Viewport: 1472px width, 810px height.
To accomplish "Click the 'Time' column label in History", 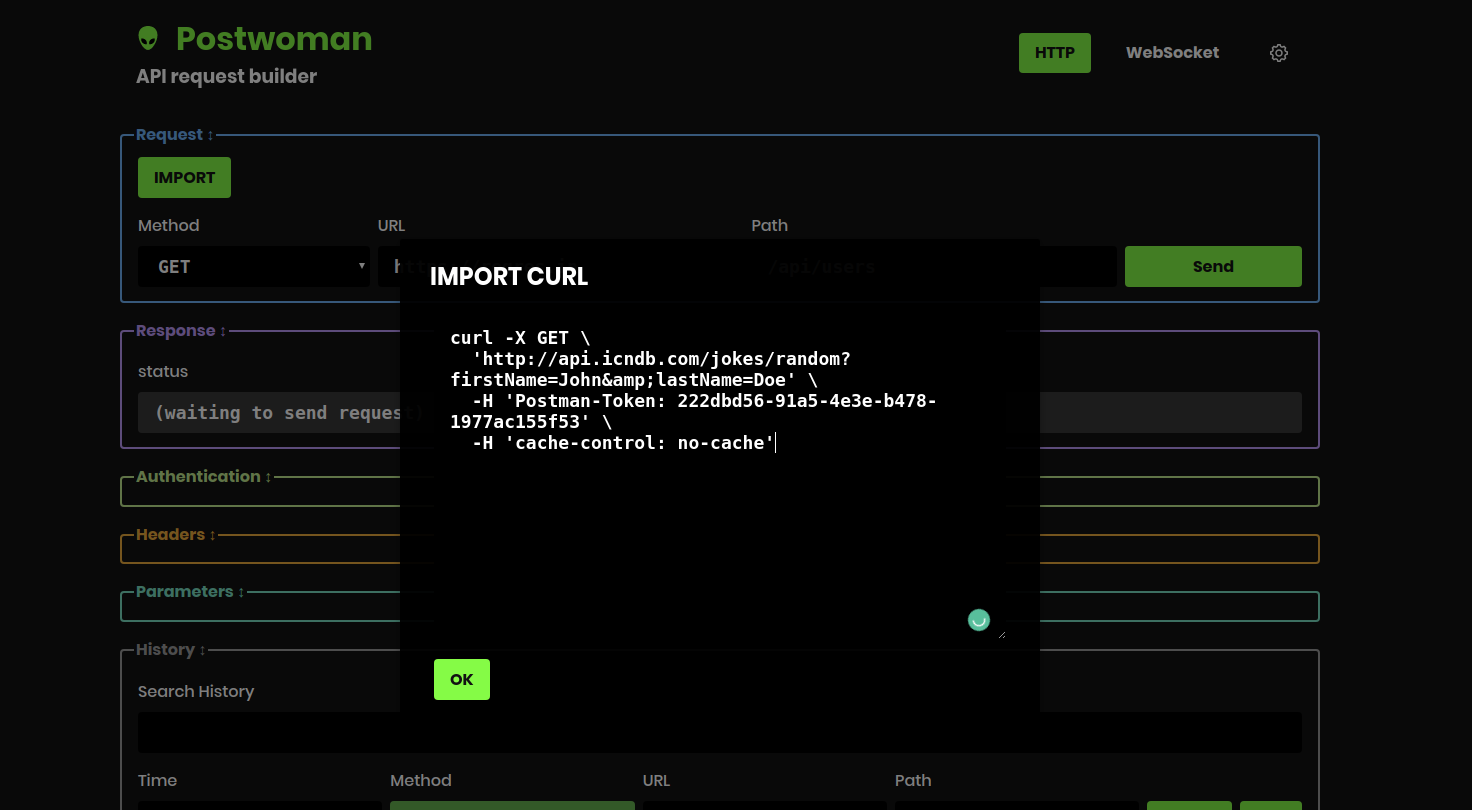I will [x=157, y=780].
